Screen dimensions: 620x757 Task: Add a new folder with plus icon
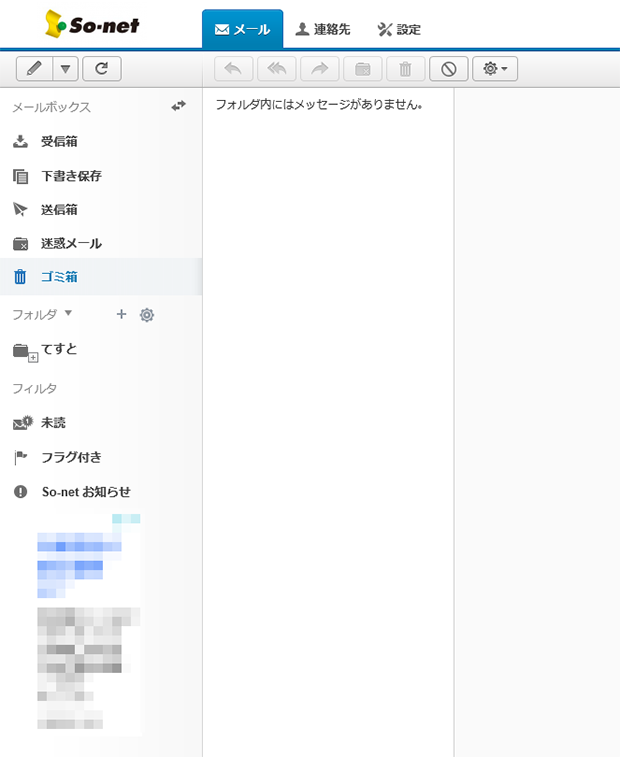point(121,314)
